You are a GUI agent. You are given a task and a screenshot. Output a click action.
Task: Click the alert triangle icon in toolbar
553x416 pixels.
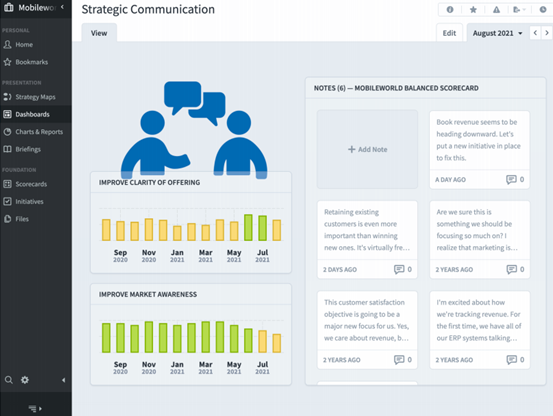[x=496, y=10]
